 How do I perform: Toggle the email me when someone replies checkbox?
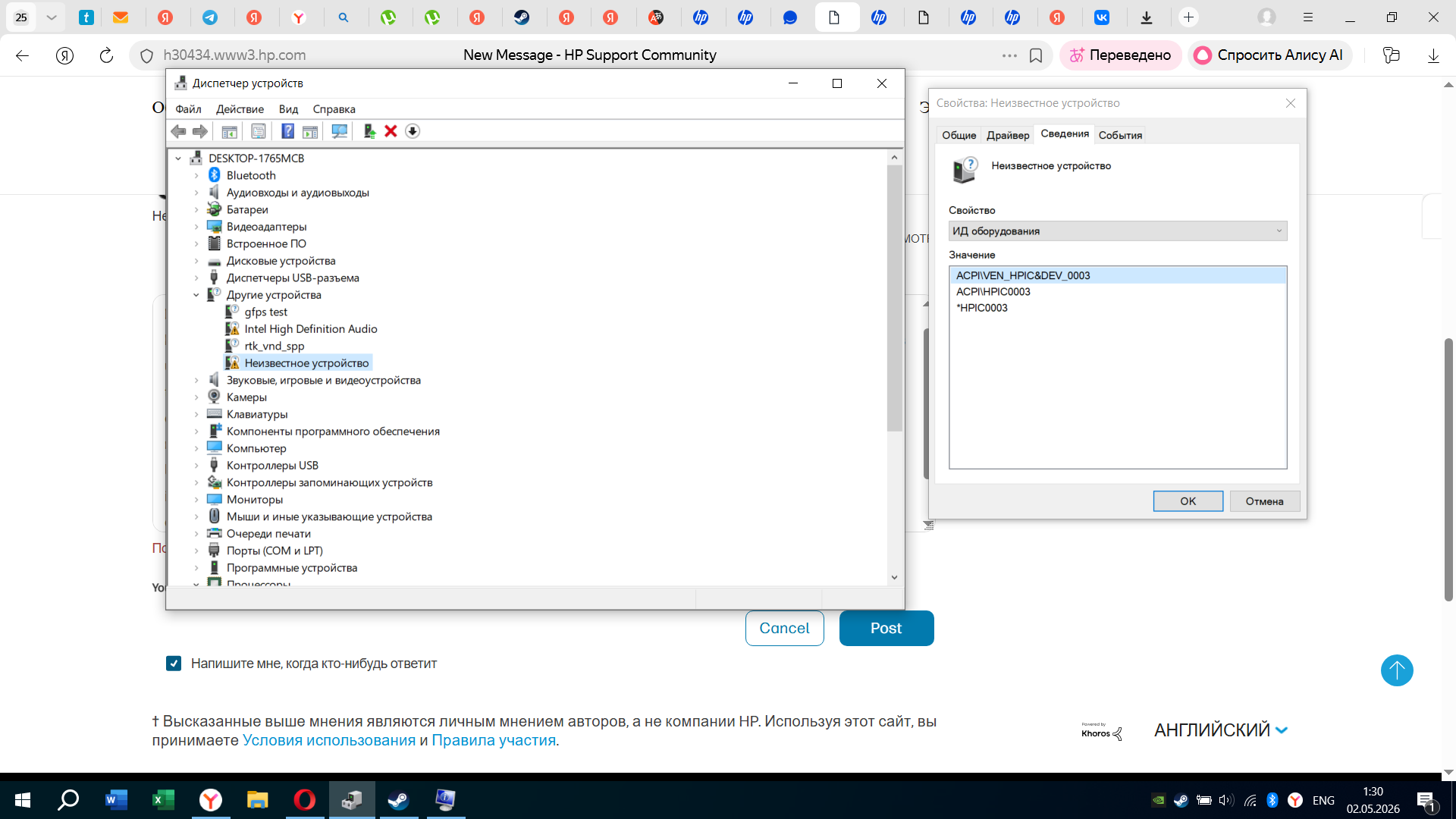click(174, 664)
